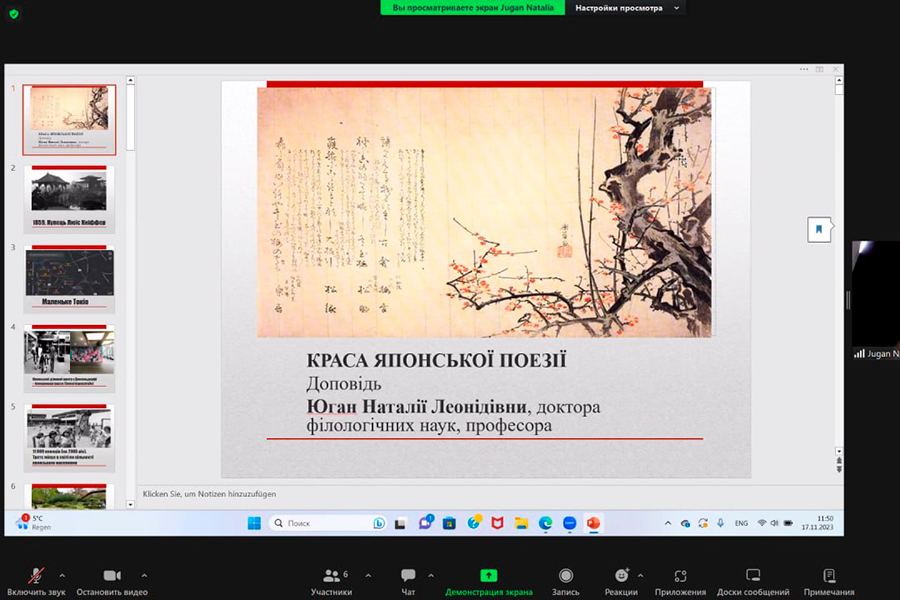This screenshot has width=900, height=600.
Task: Open Настройки просмотра view options dropdown
Action: 626,8
